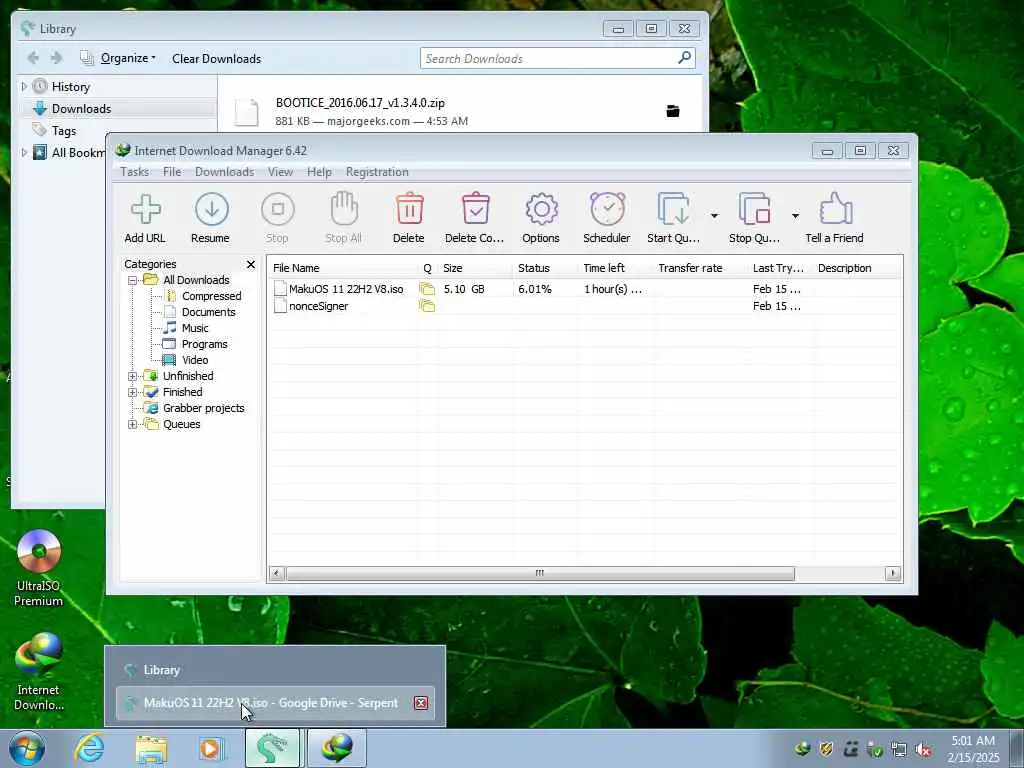This screenshot has height=768, width=1024.
Task: Close the MakuOS Google Drive preview
Action: pyautogui.click(x=421, y=703)
